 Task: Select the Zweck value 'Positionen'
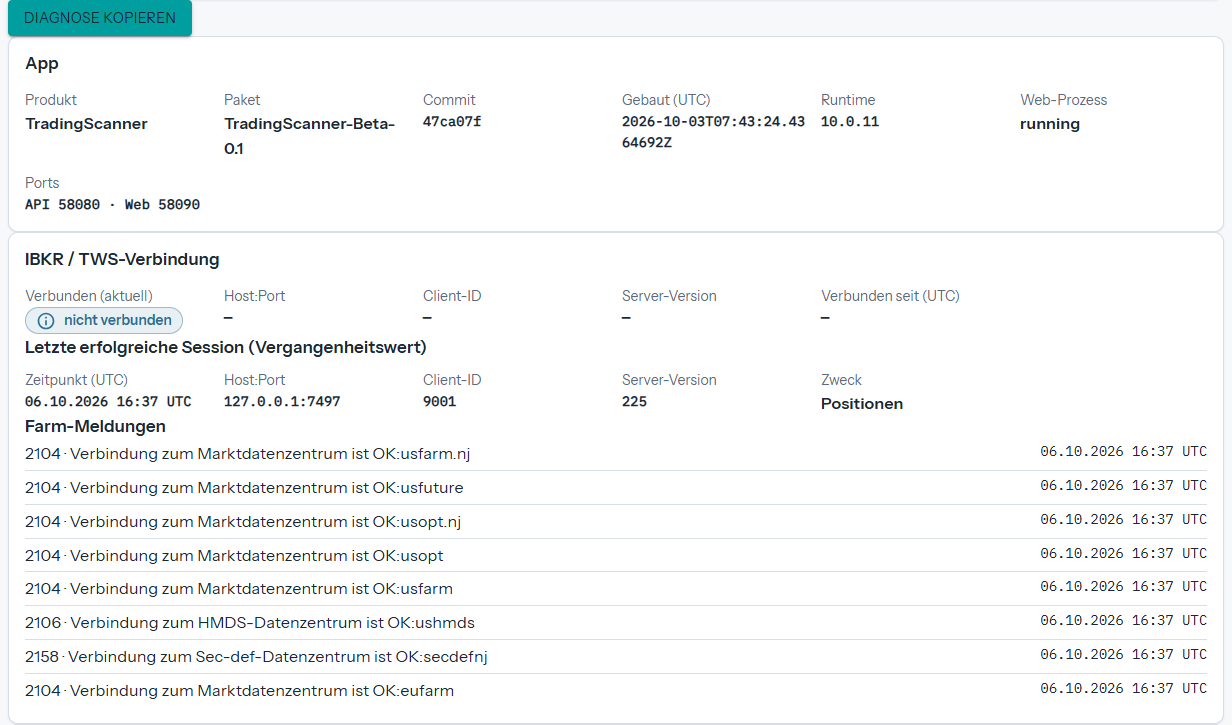click(862, 404)
